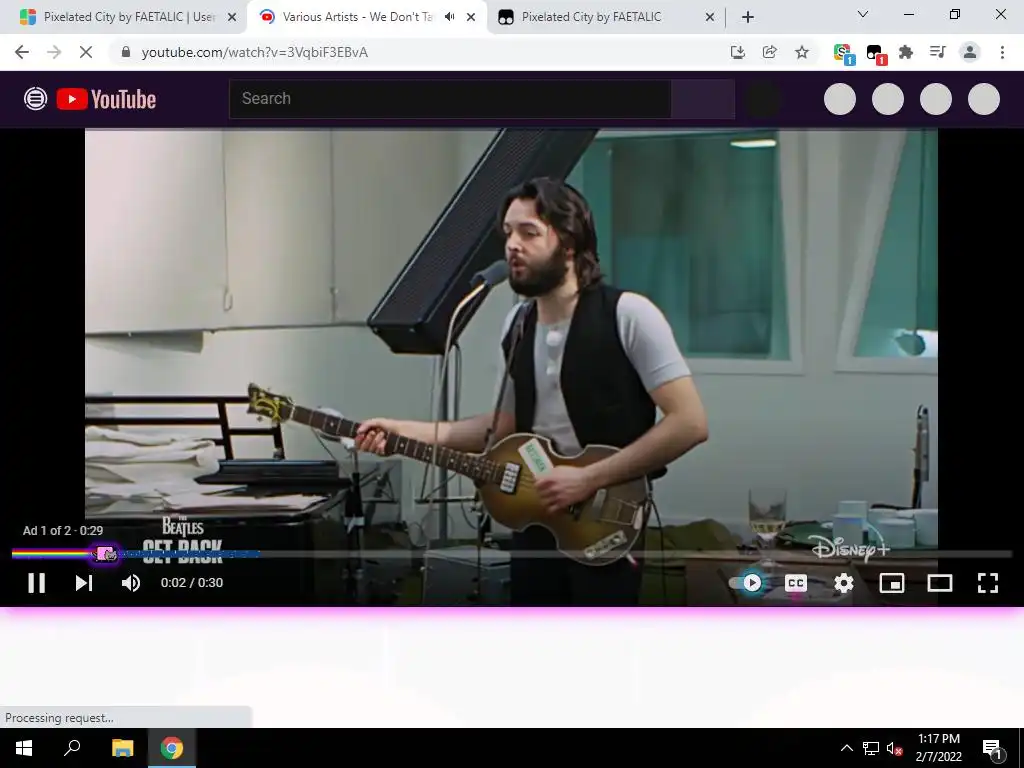
Task: Enable miniplayer mode
Action: point(891,583)
